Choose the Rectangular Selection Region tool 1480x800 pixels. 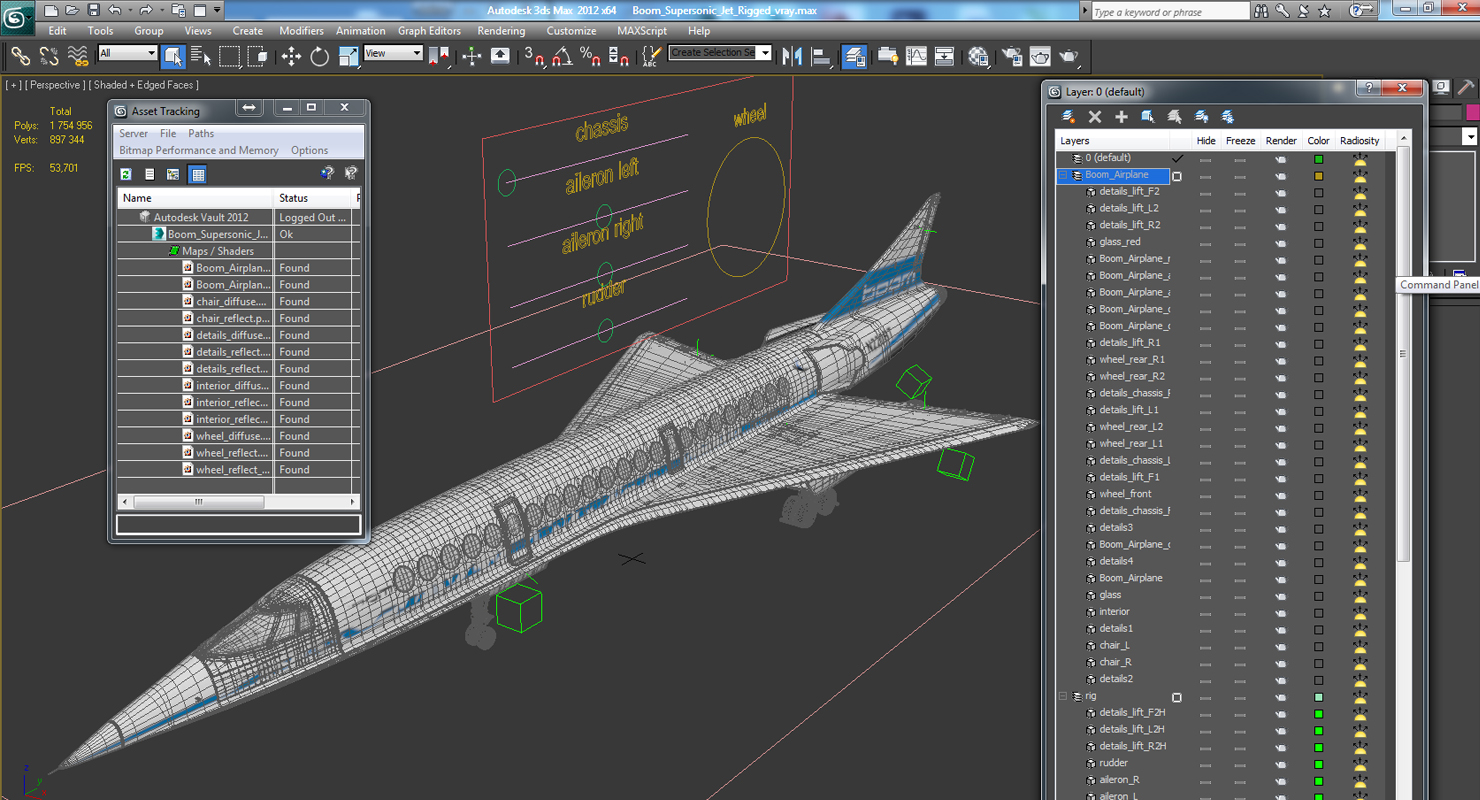click(x=230, y=56)
